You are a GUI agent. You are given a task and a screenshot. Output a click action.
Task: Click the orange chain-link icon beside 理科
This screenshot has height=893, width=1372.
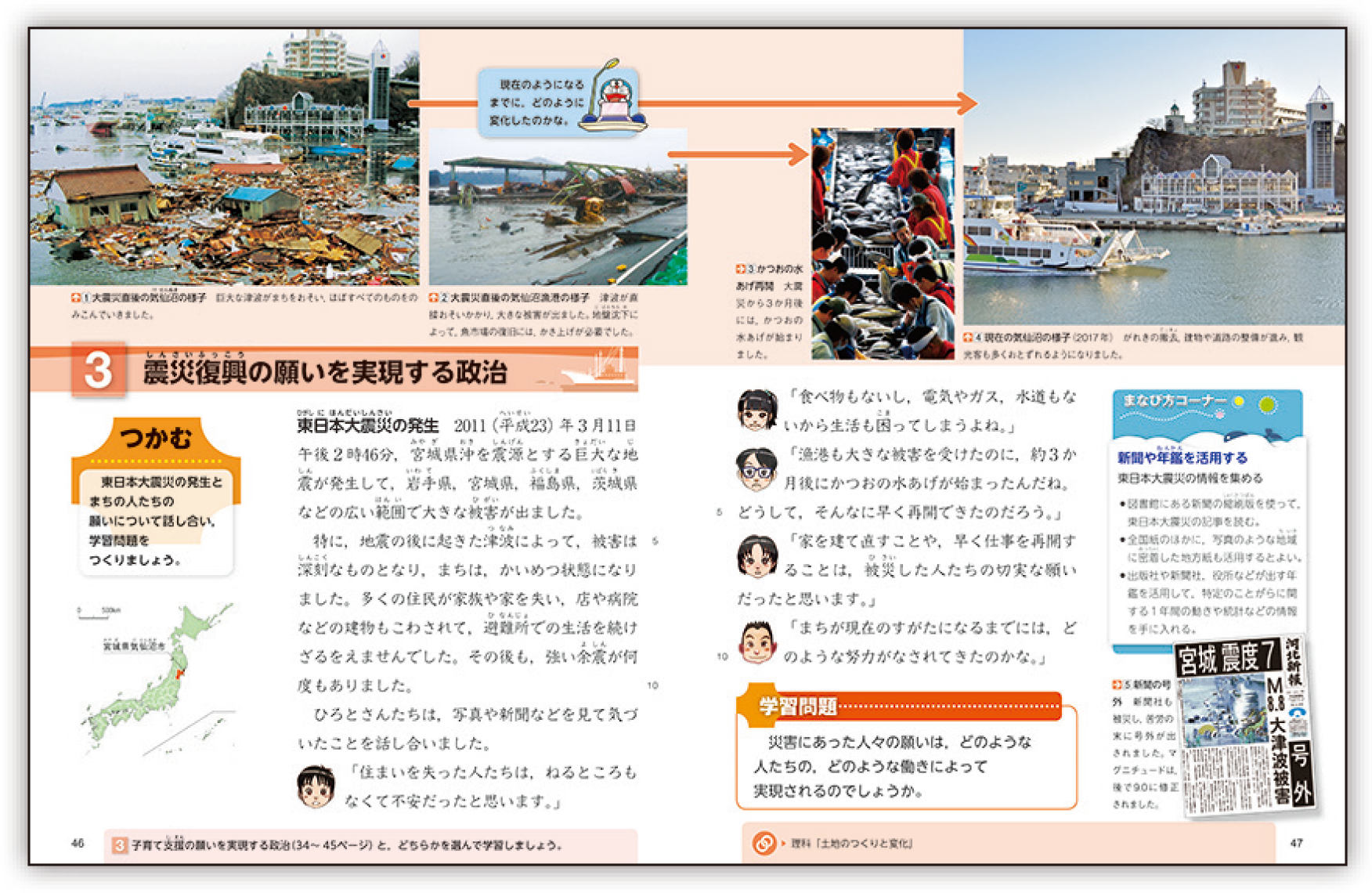pos(763,843)
